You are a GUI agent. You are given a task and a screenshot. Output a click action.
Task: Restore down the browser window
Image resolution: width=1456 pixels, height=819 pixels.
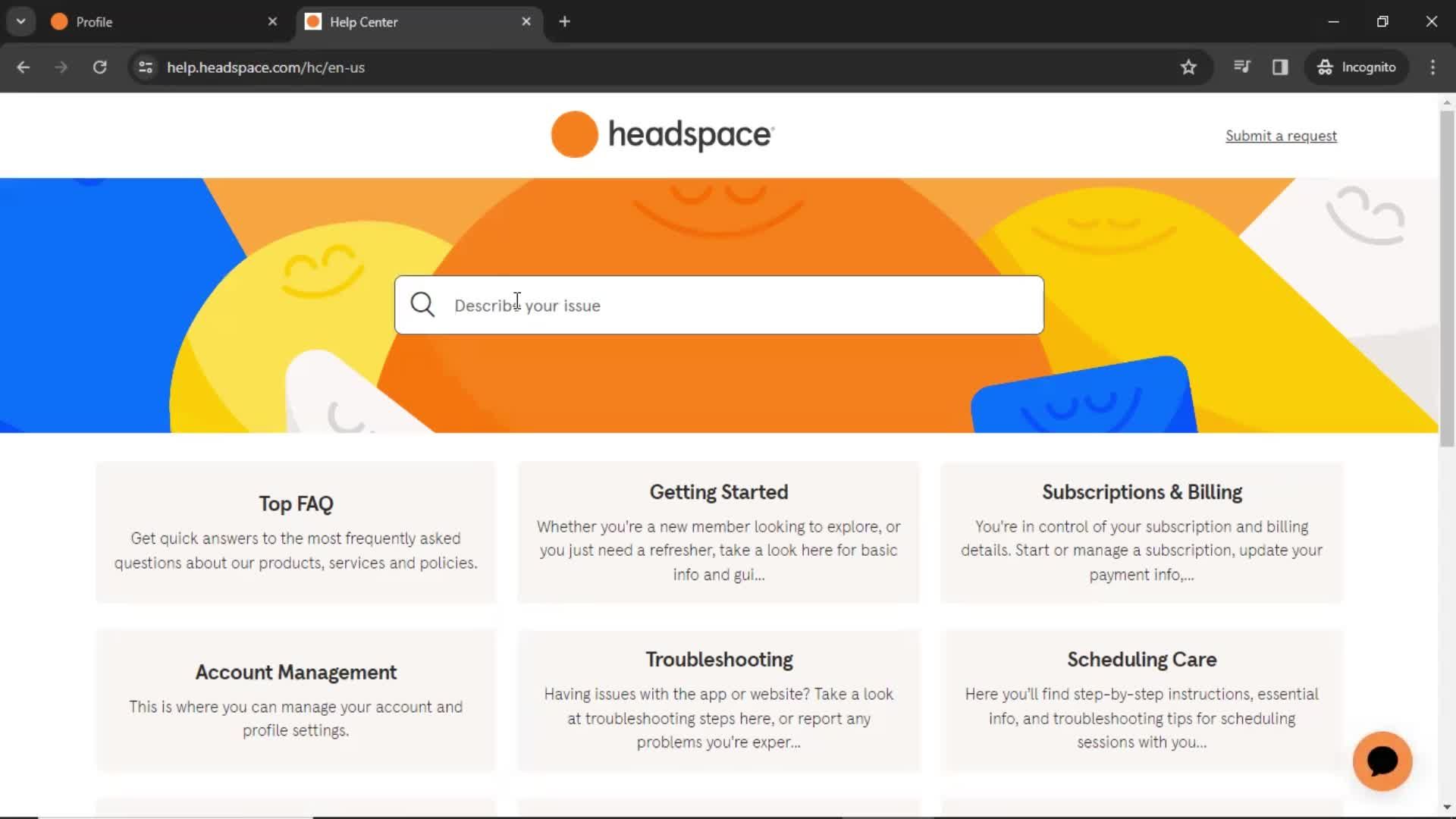coord(1382,21)
